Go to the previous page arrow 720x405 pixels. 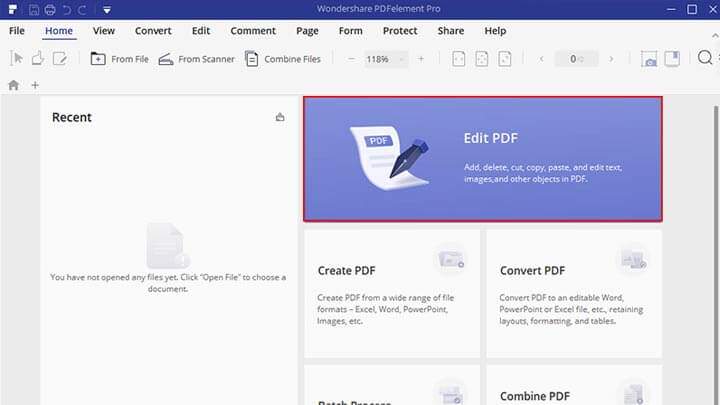tap(542, 59)
